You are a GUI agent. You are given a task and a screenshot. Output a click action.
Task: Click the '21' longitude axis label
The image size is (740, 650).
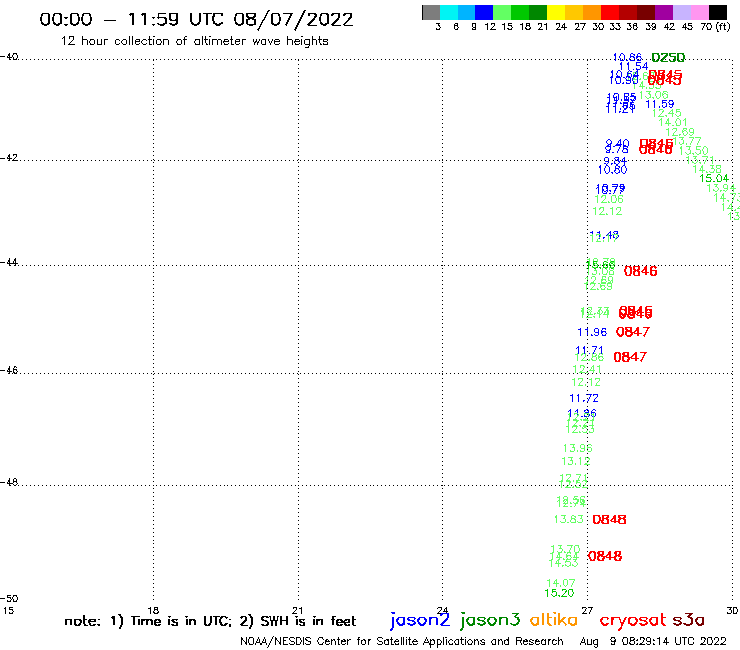[297, 610]
